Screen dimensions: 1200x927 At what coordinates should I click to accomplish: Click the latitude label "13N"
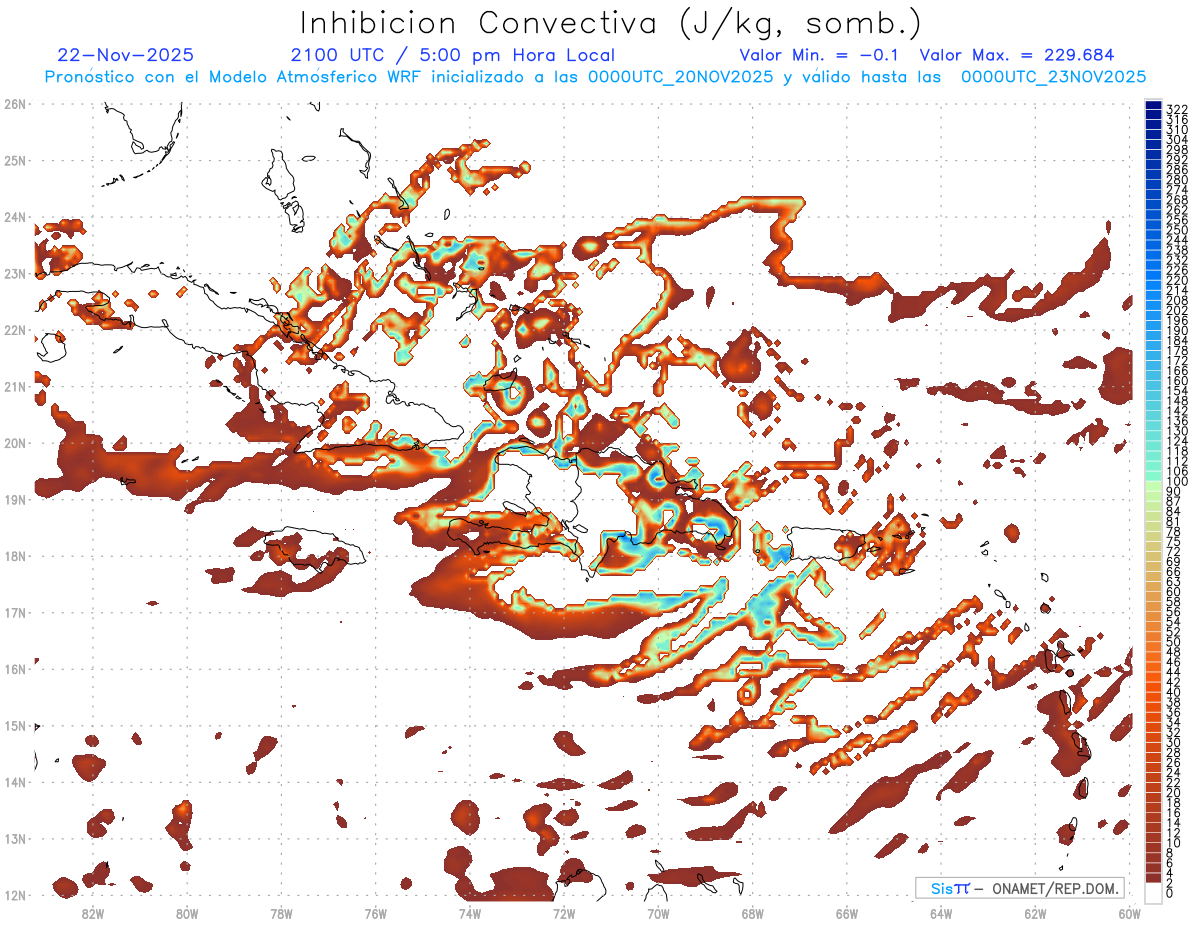(x=14, y=839)
